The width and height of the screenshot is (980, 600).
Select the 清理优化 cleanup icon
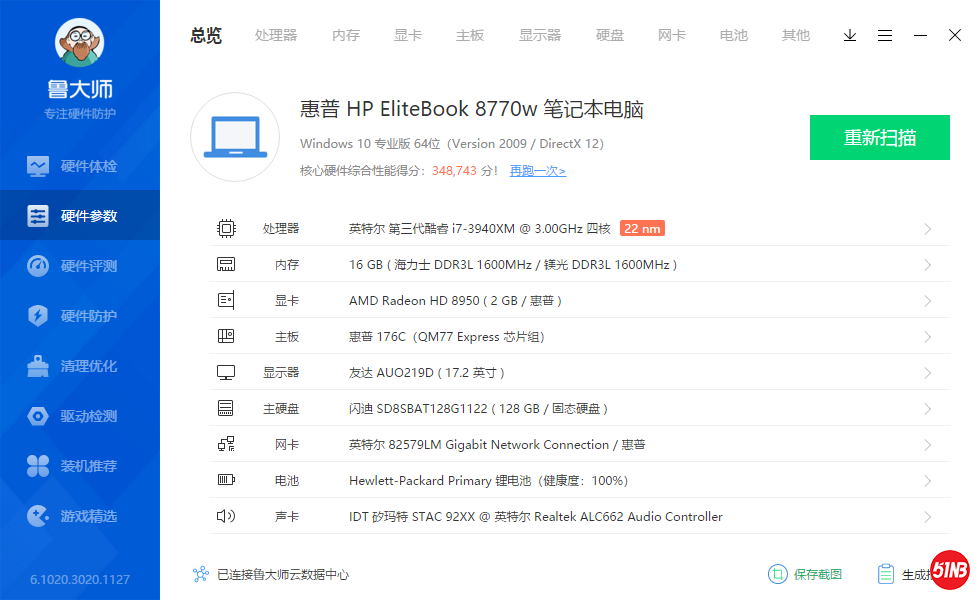(x=38, y=366)
